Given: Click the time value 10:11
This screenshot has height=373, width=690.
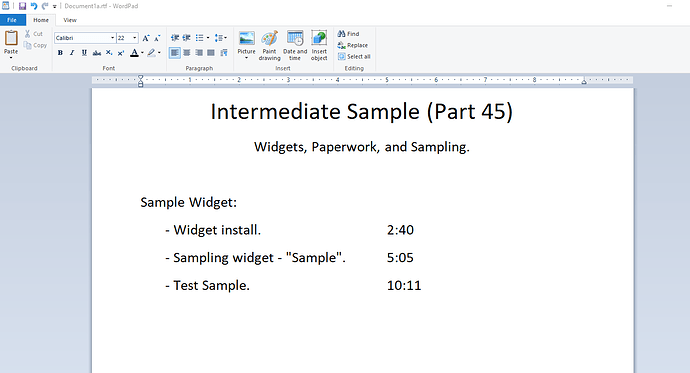Looking at the screenshot, I should [x=404, y=285].
